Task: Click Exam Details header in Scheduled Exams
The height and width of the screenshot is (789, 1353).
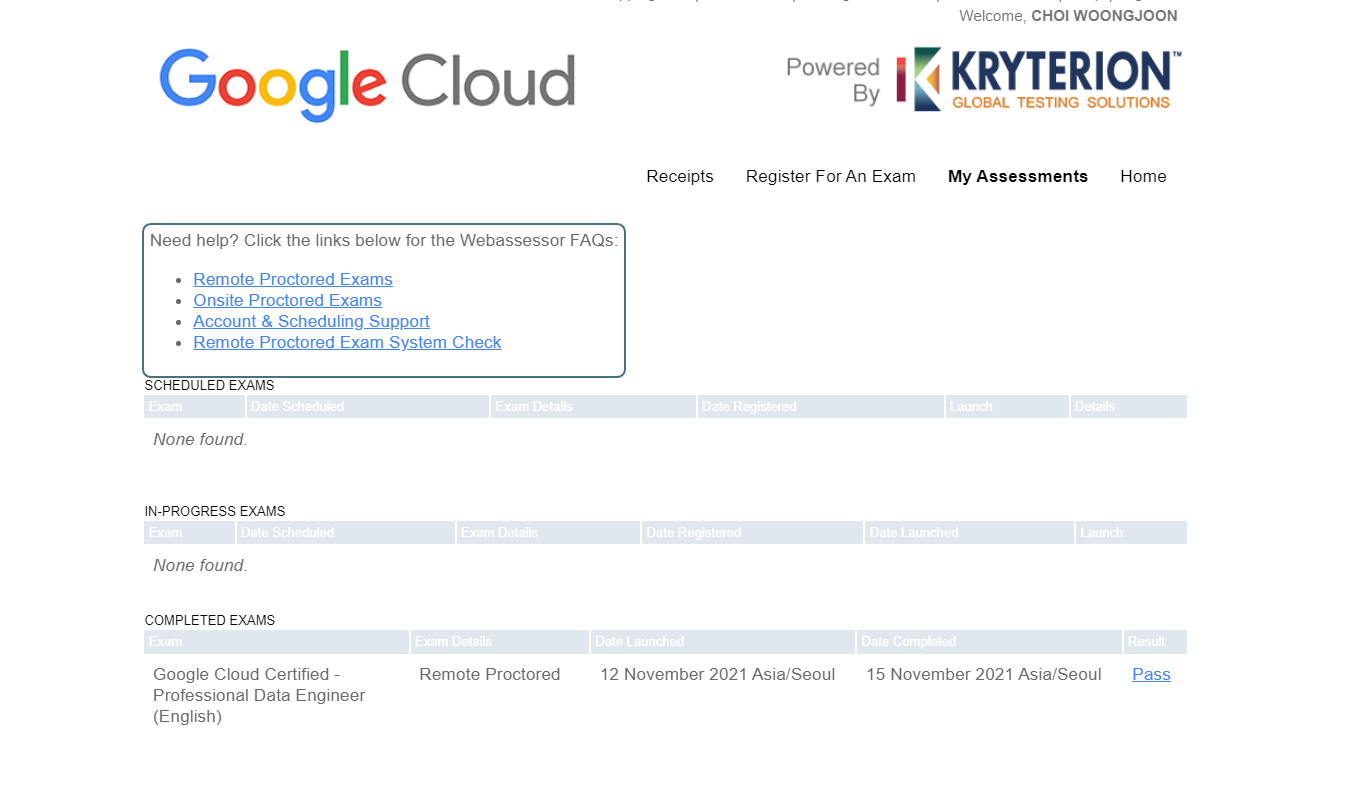Action: (594, 406)
